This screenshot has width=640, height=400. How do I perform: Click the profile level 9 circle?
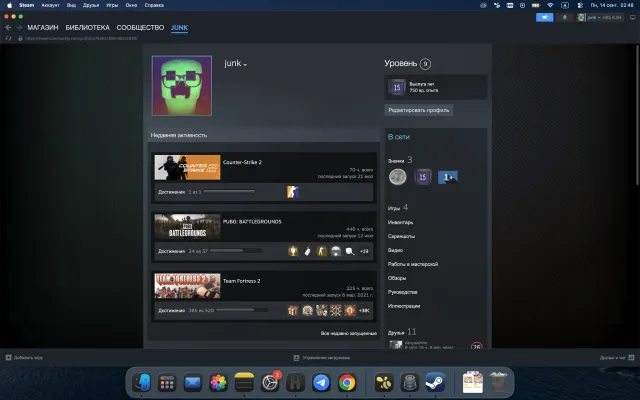tap(425, 64)
